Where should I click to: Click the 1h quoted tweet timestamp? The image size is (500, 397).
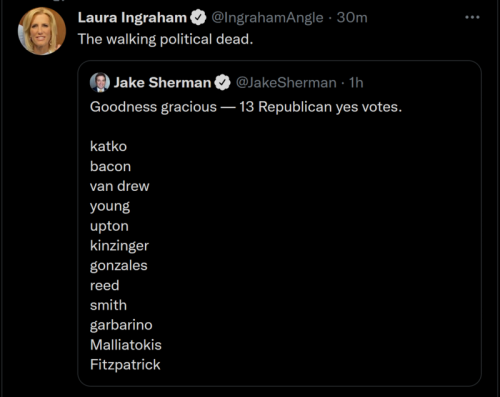click(x=356, y=83)
